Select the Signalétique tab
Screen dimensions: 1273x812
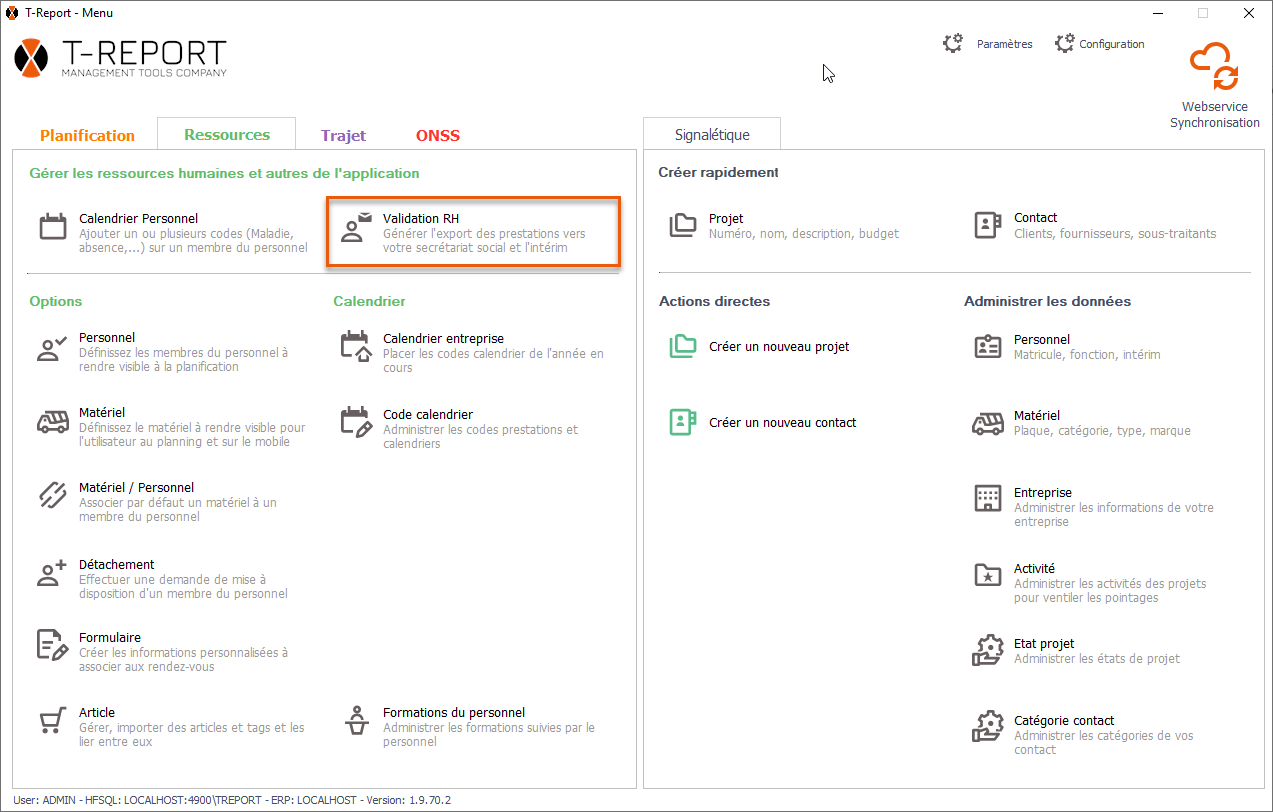pyautogui.click(x=712, y=135)
